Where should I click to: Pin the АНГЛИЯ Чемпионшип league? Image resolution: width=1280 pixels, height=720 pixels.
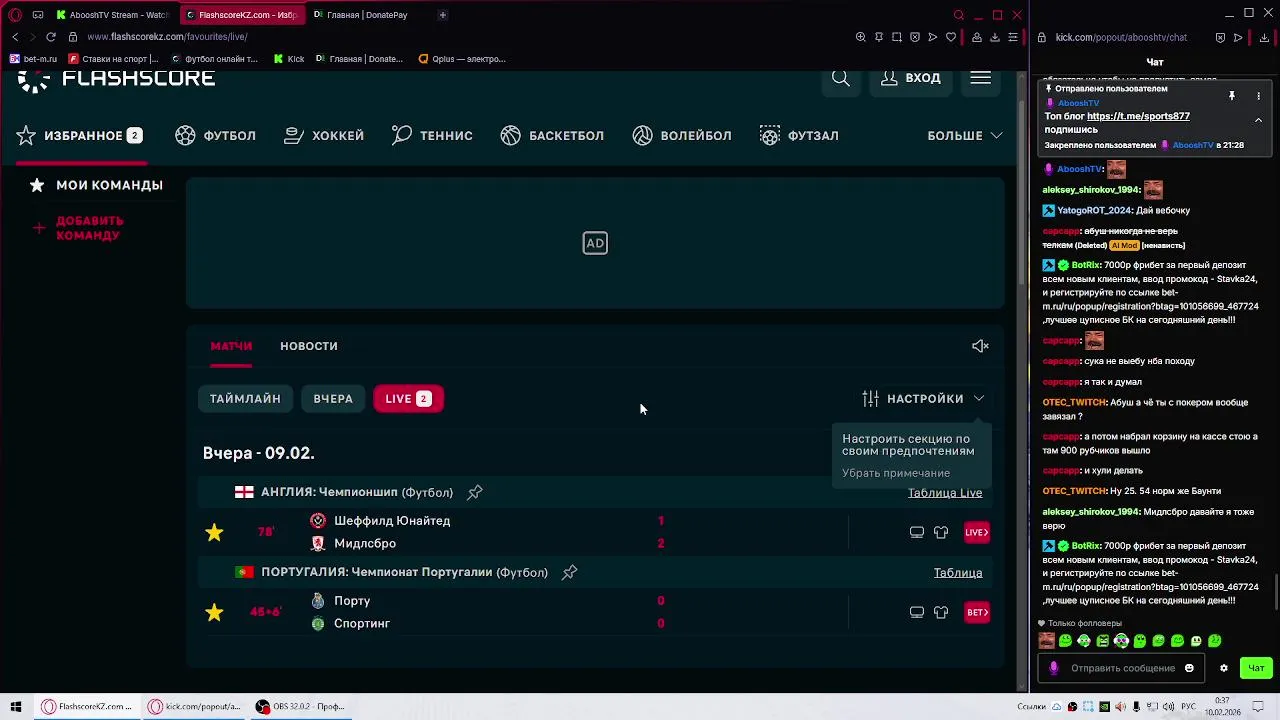tap(475, 492)
